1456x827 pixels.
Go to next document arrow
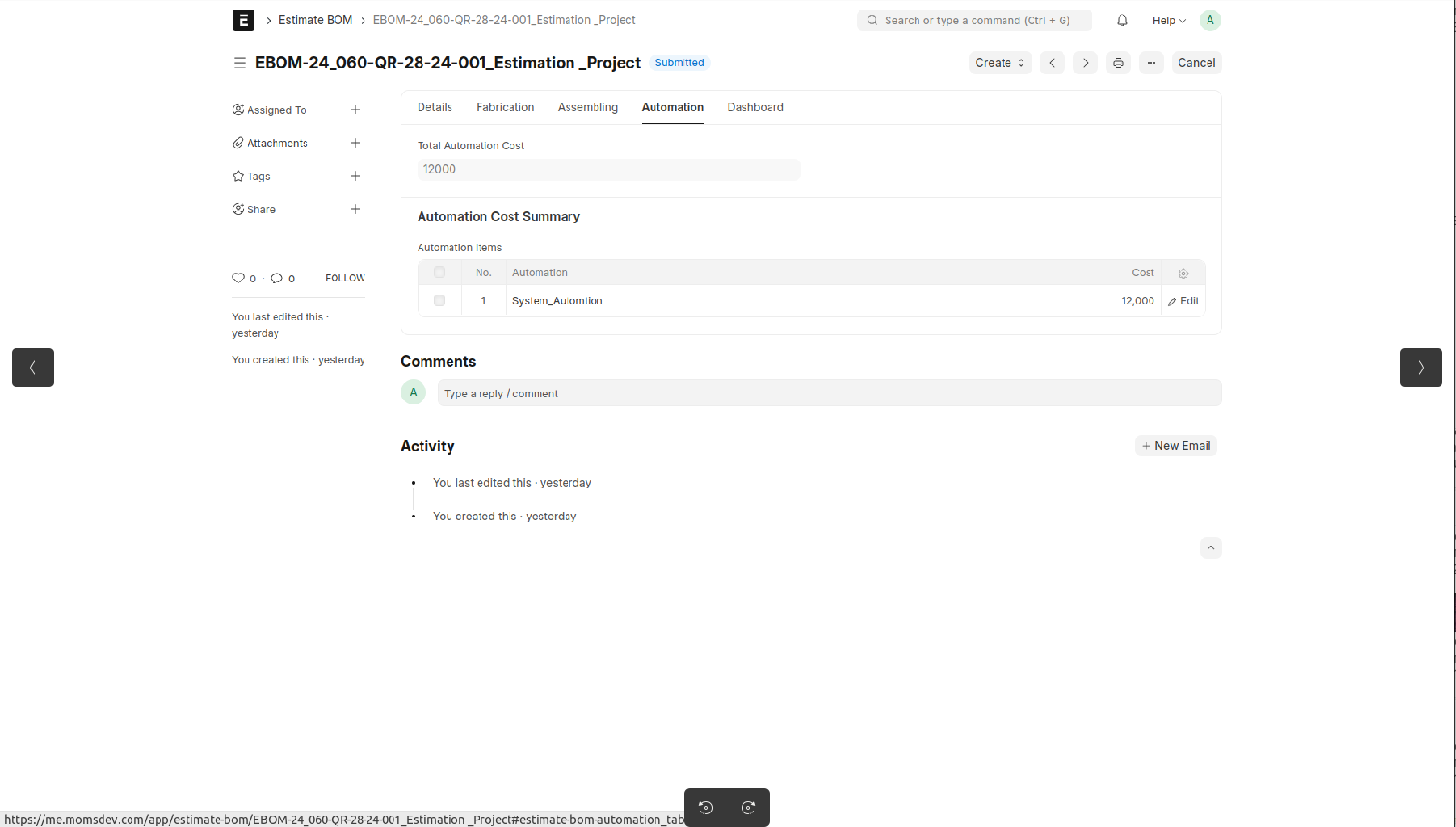pyautogui.click(x=1086, y=63)
